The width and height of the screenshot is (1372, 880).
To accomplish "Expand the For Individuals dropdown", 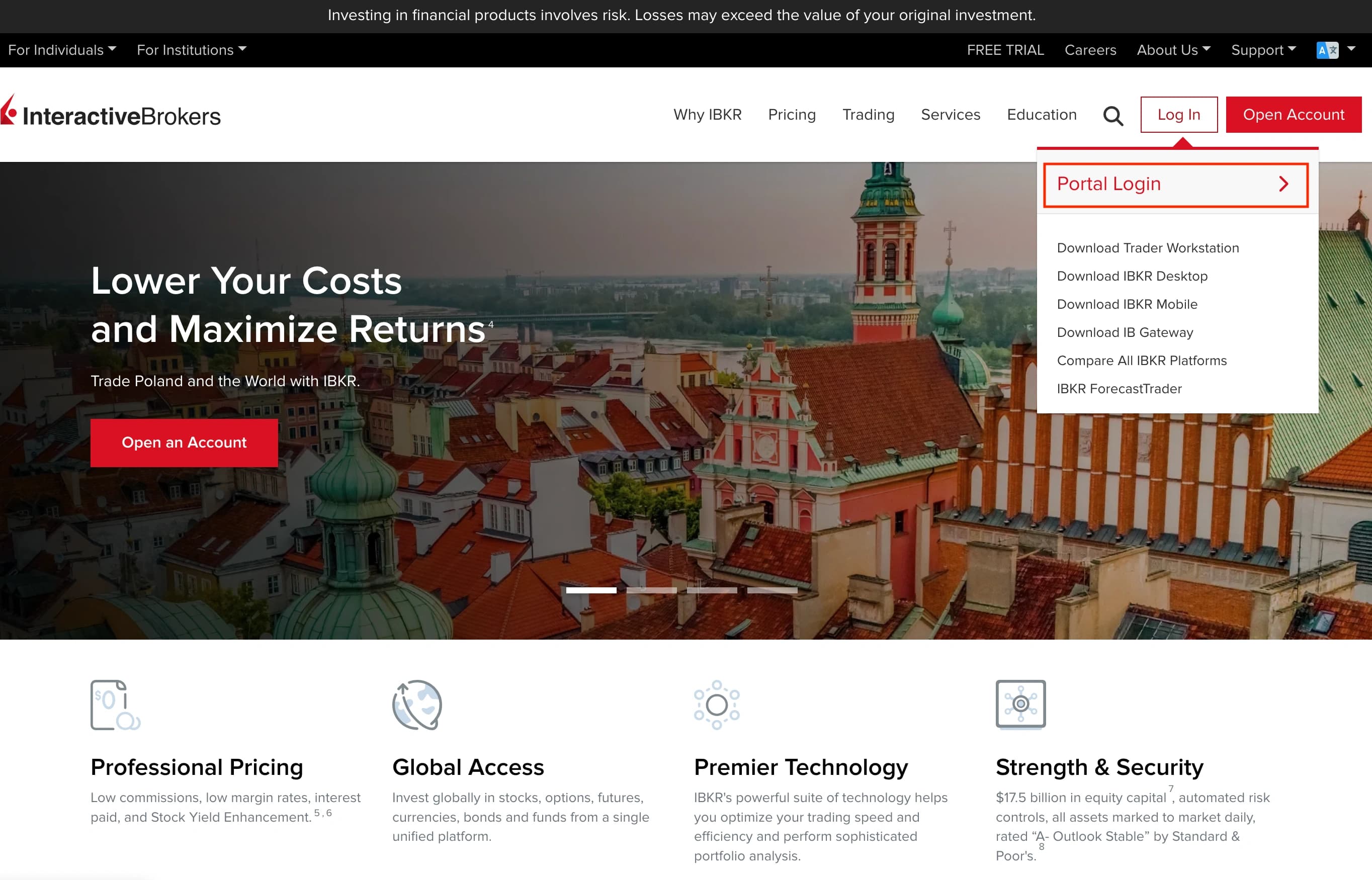I will click(62, 50).
